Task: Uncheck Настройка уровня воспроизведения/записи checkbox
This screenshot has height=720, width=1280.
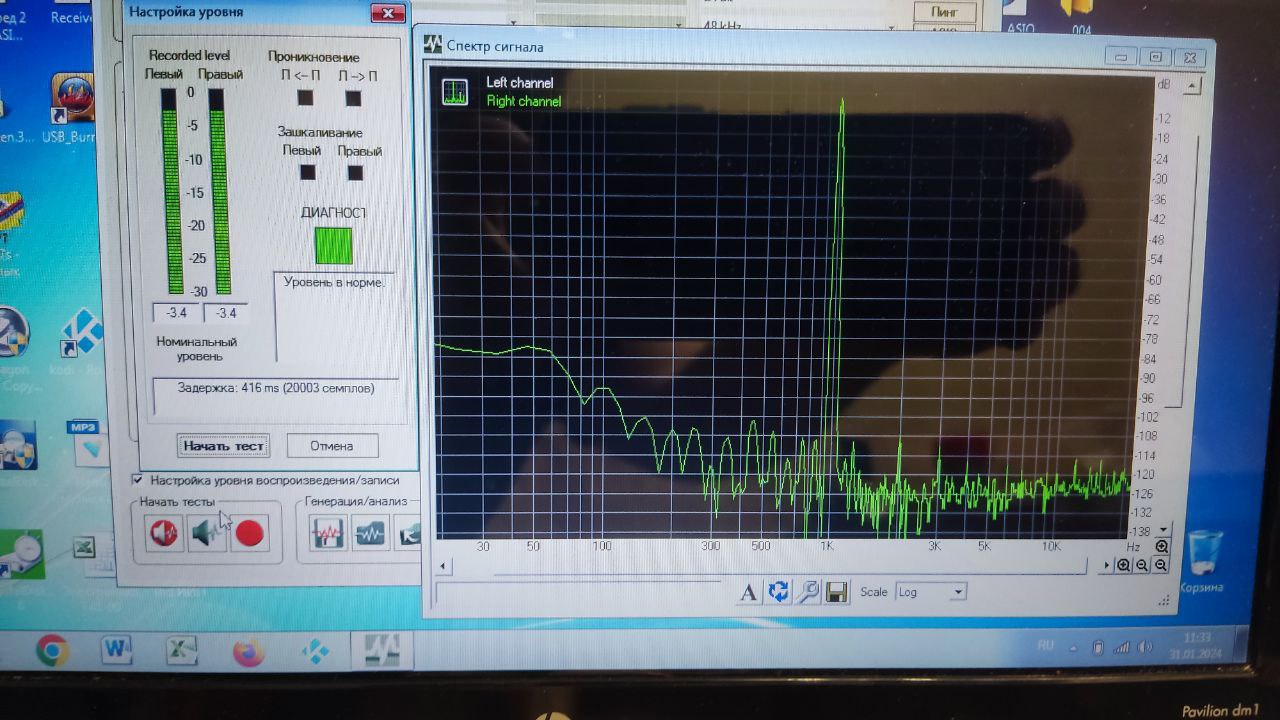Action: (x=138, y=480)
